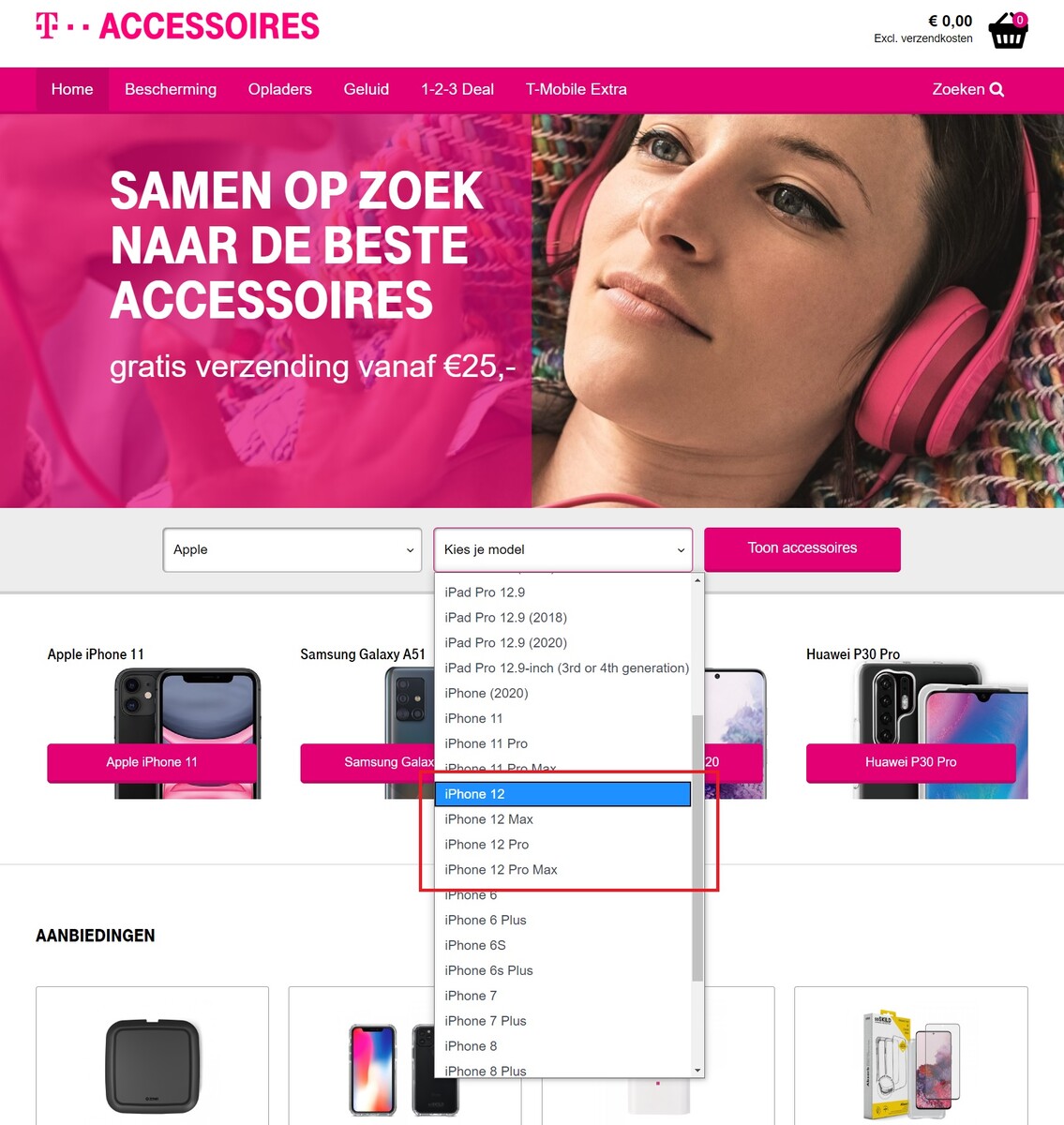Click the scrollbar down arrow in model list
The height and width of the screenshot is (1125, 1064).
point(697,1070)
